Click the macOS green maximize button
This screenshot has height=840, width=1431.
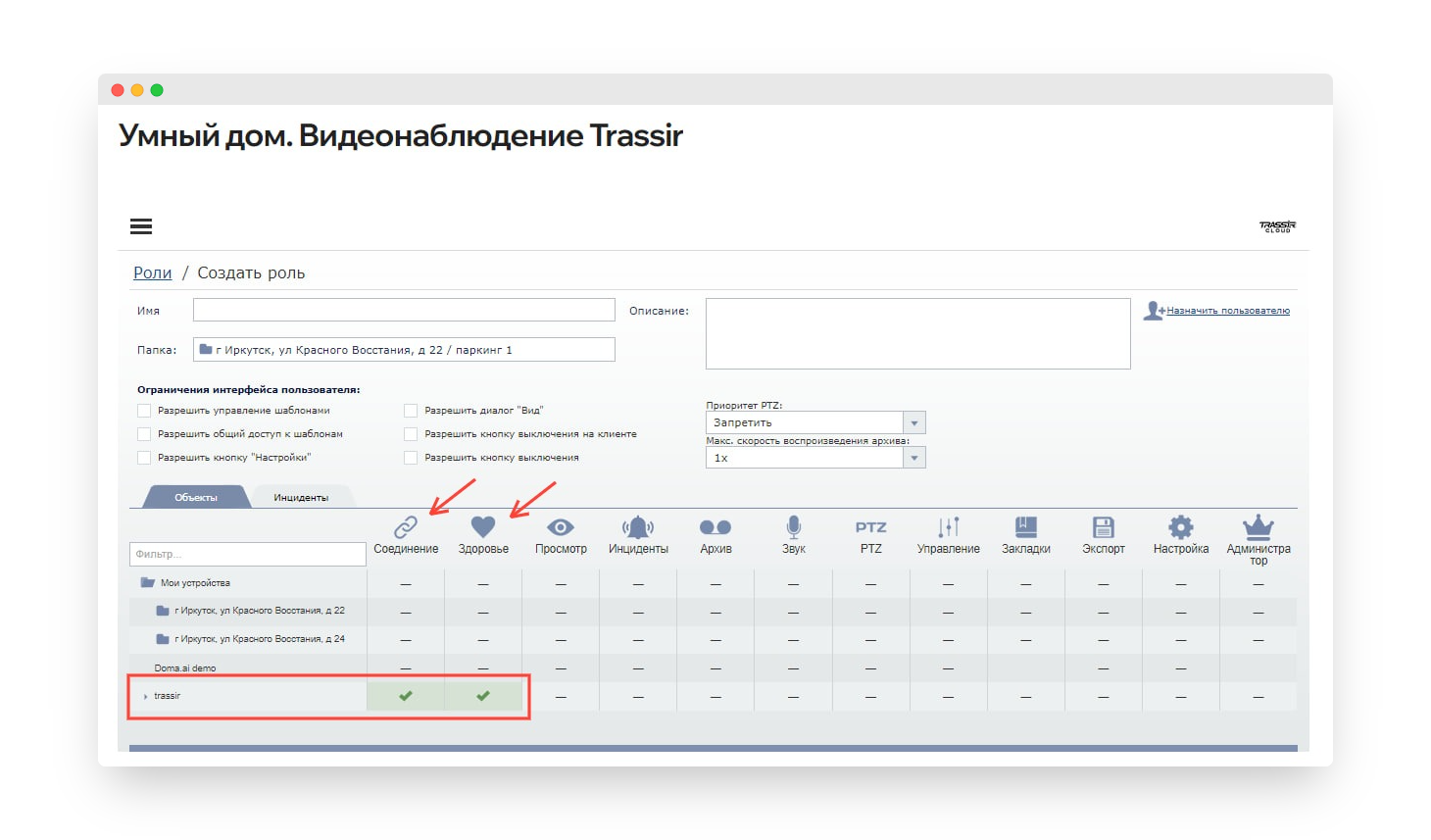coord(157,90)
